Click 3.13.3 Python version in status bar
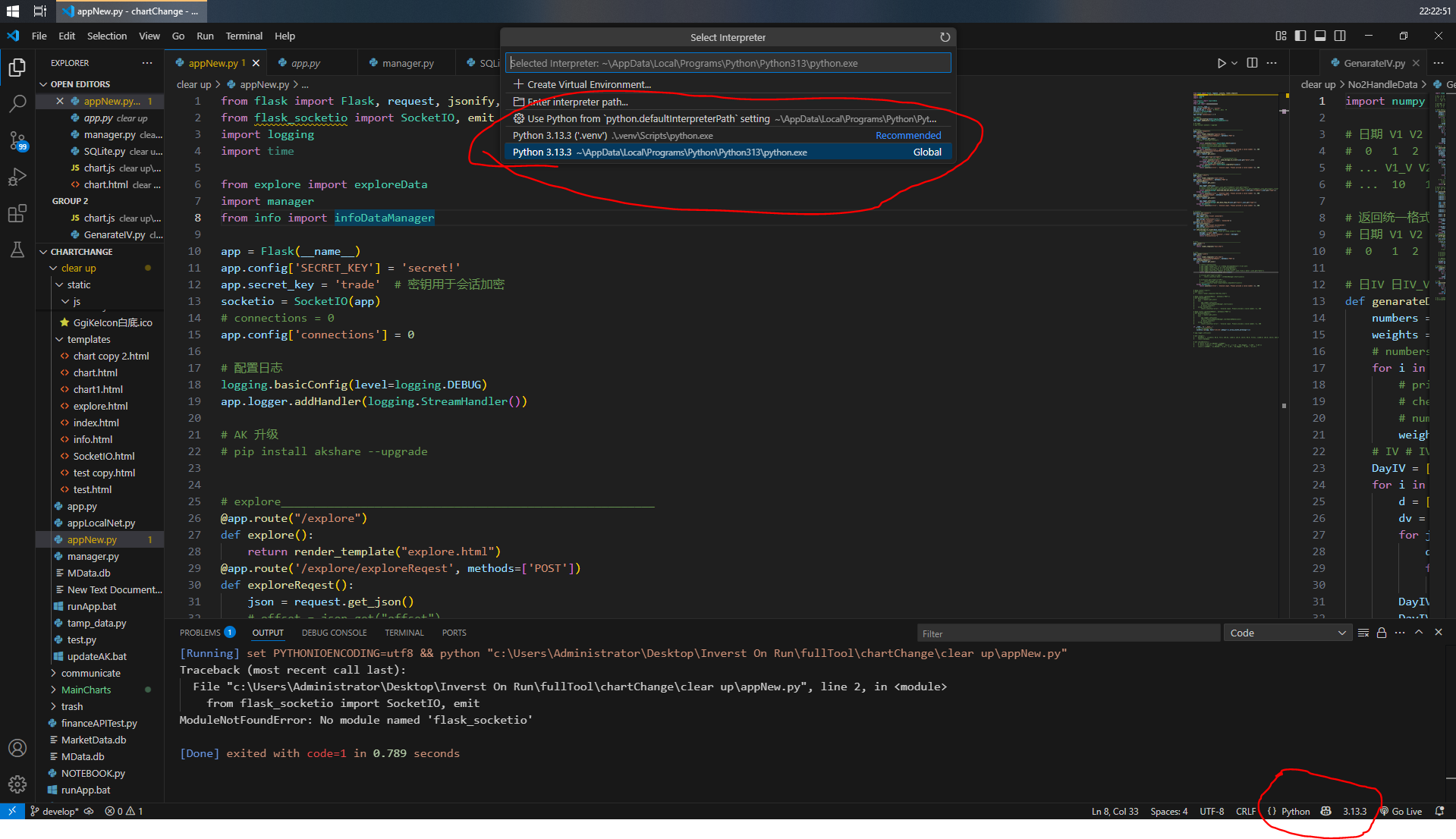The height and width of the screenshot is (839, 1456). 1354,811
